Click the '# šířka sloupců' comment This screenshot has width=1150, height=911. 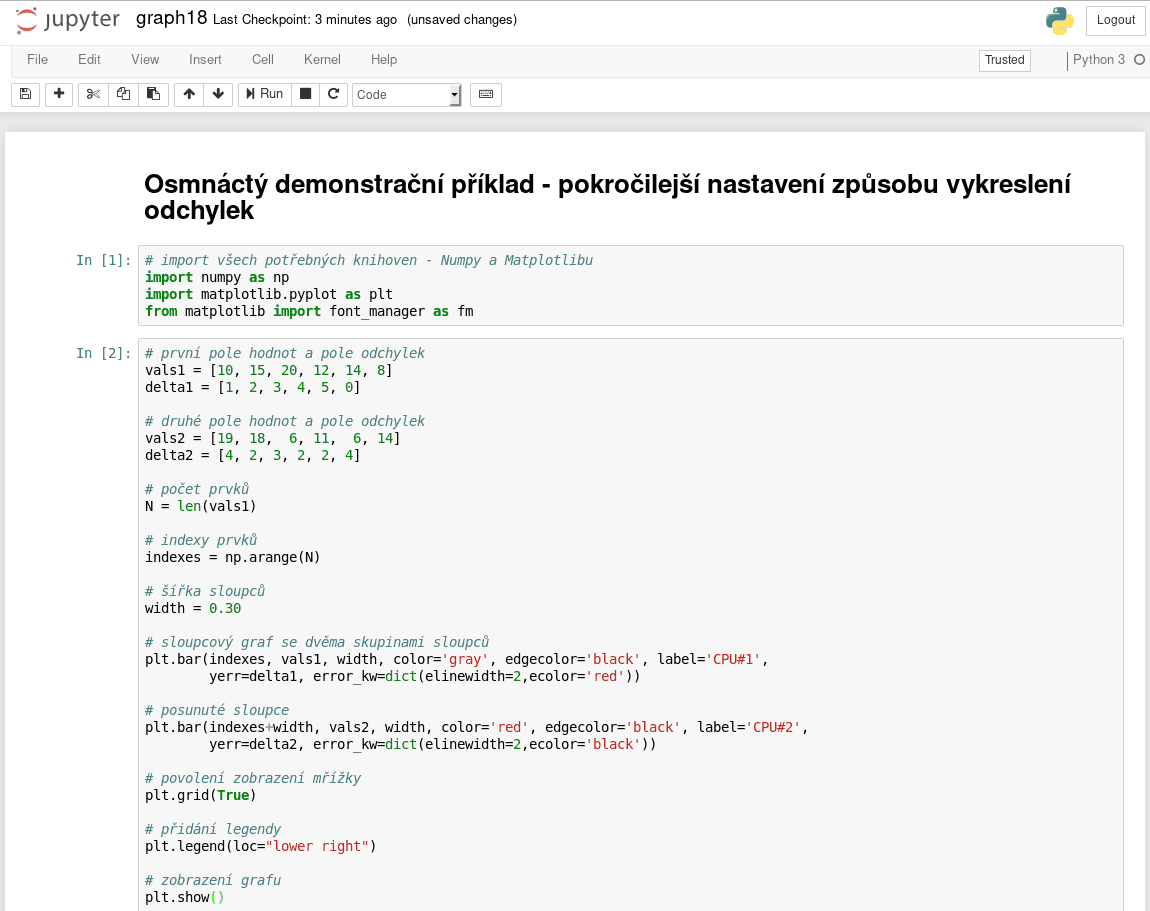tap(205, 591)
